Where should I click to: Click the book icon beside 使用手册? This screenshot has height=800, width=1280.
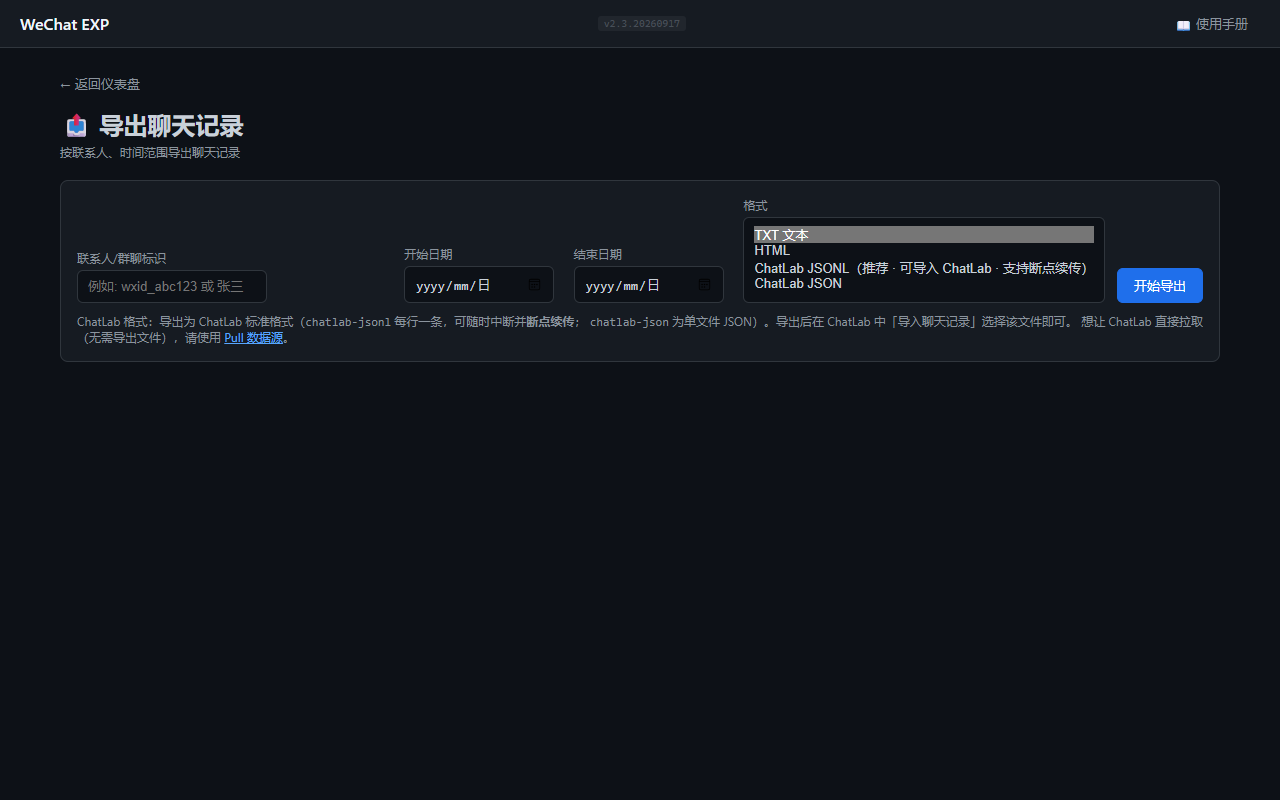pyautogui.click(x=1183, y=25)
